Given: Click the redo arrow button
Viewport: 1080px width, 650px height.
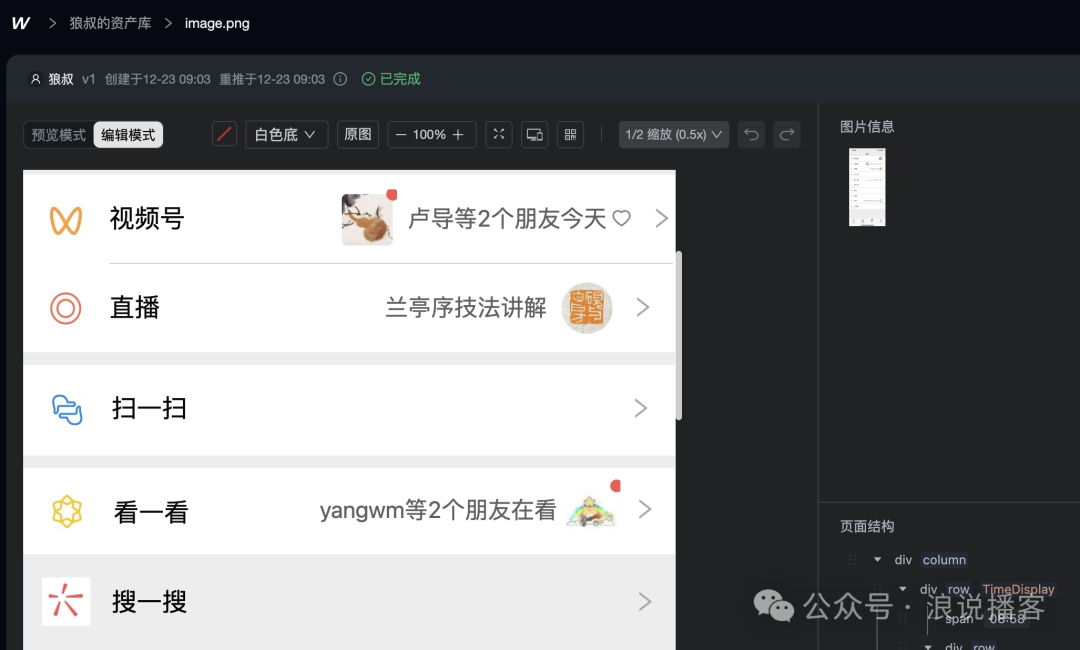Looking at the screenshot, I should click(x=787, y=134).
